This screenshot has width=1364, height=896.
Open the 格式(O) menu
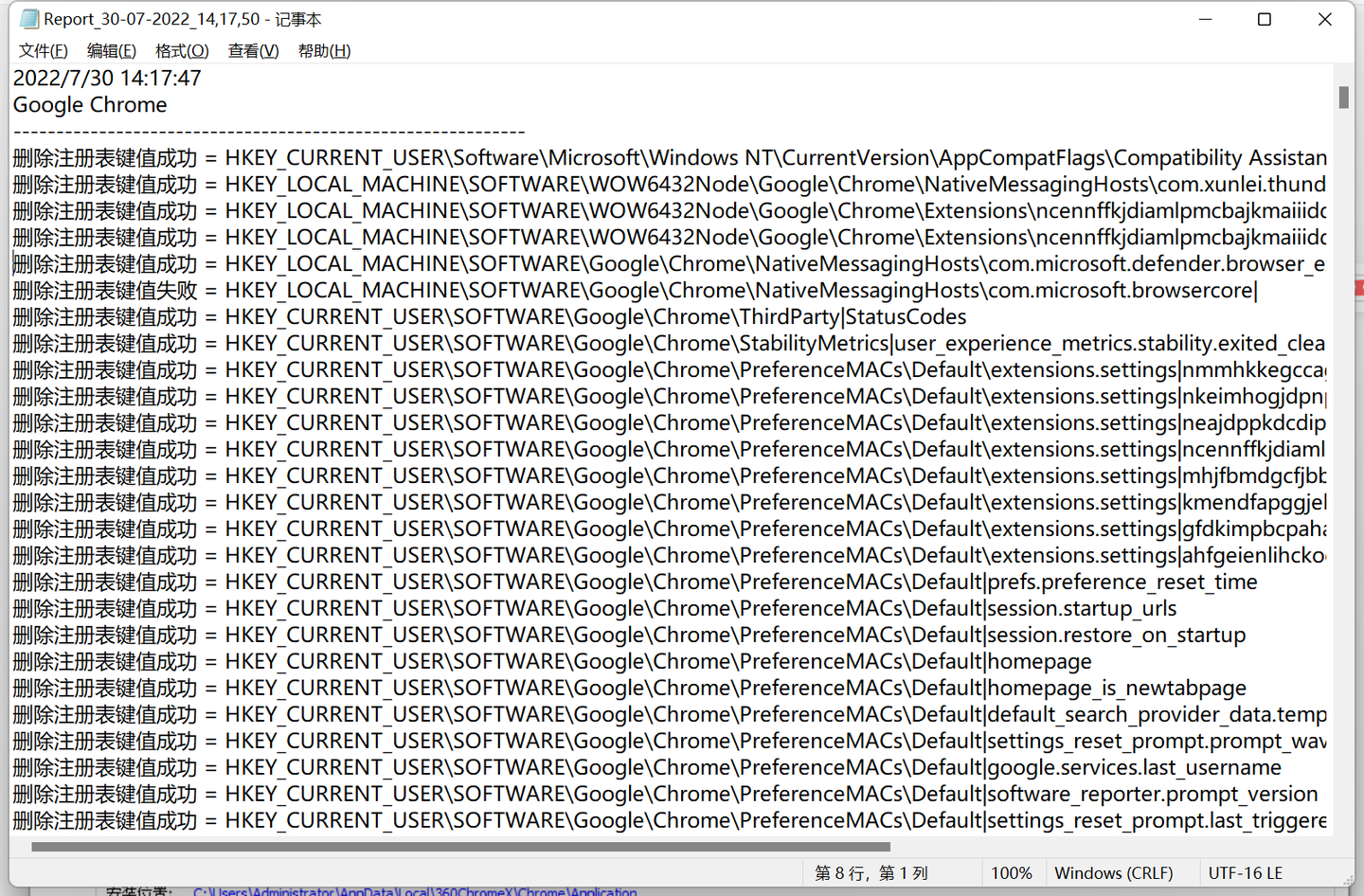point(182,51)
